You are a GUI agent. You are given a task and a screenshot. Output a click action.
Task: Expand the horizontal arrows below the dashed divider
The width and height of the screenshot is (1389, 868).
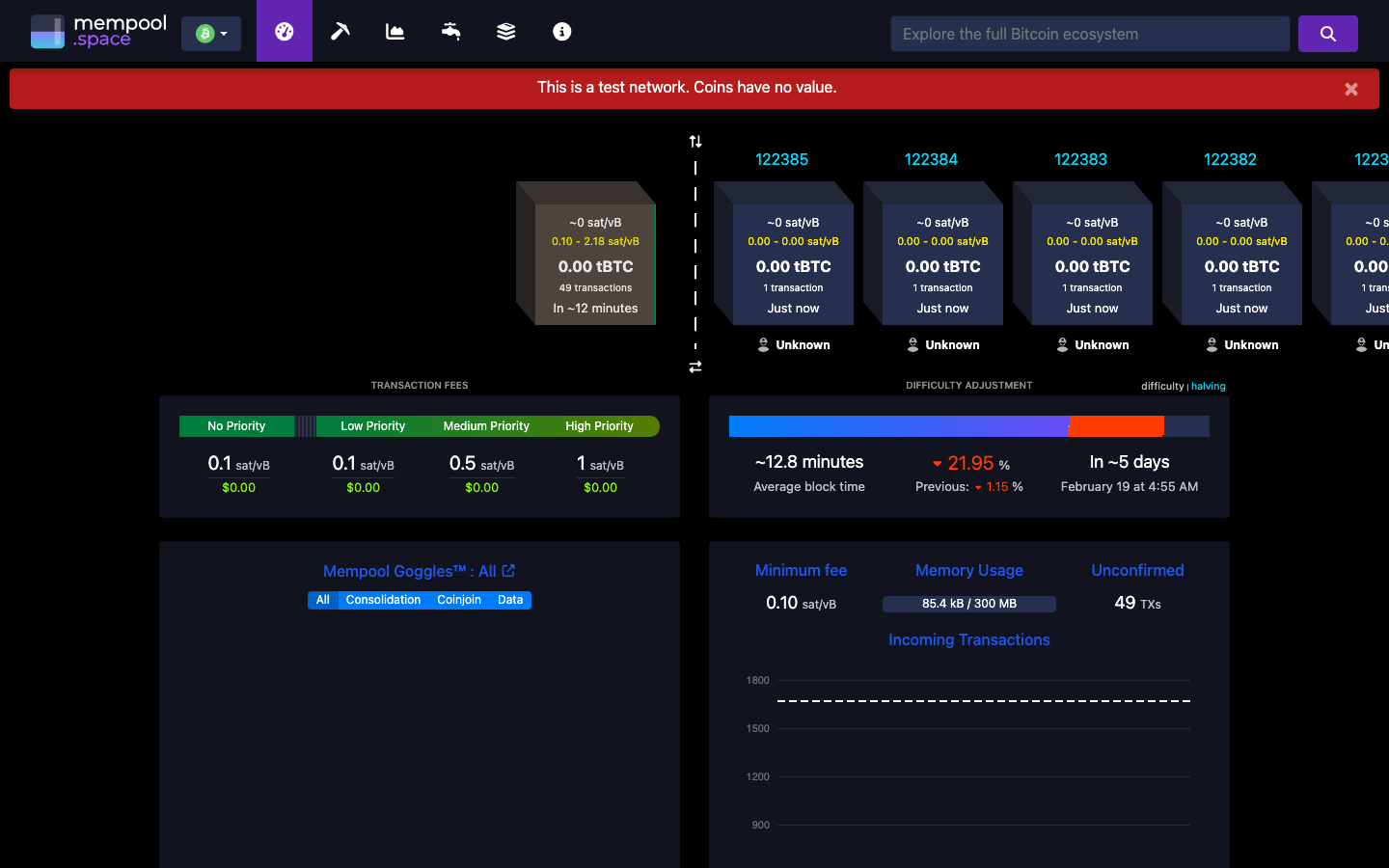click(695, 366)
